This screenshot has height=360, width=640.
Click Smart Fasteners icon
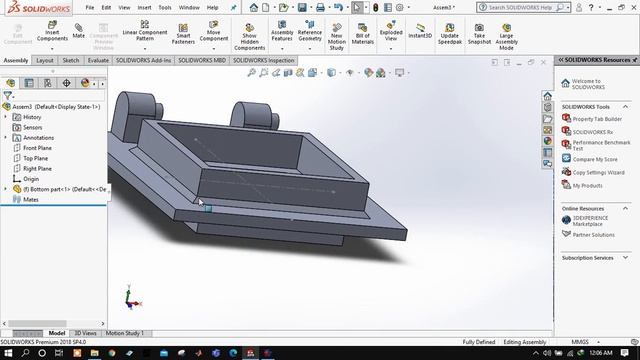[x=183, y=34]
